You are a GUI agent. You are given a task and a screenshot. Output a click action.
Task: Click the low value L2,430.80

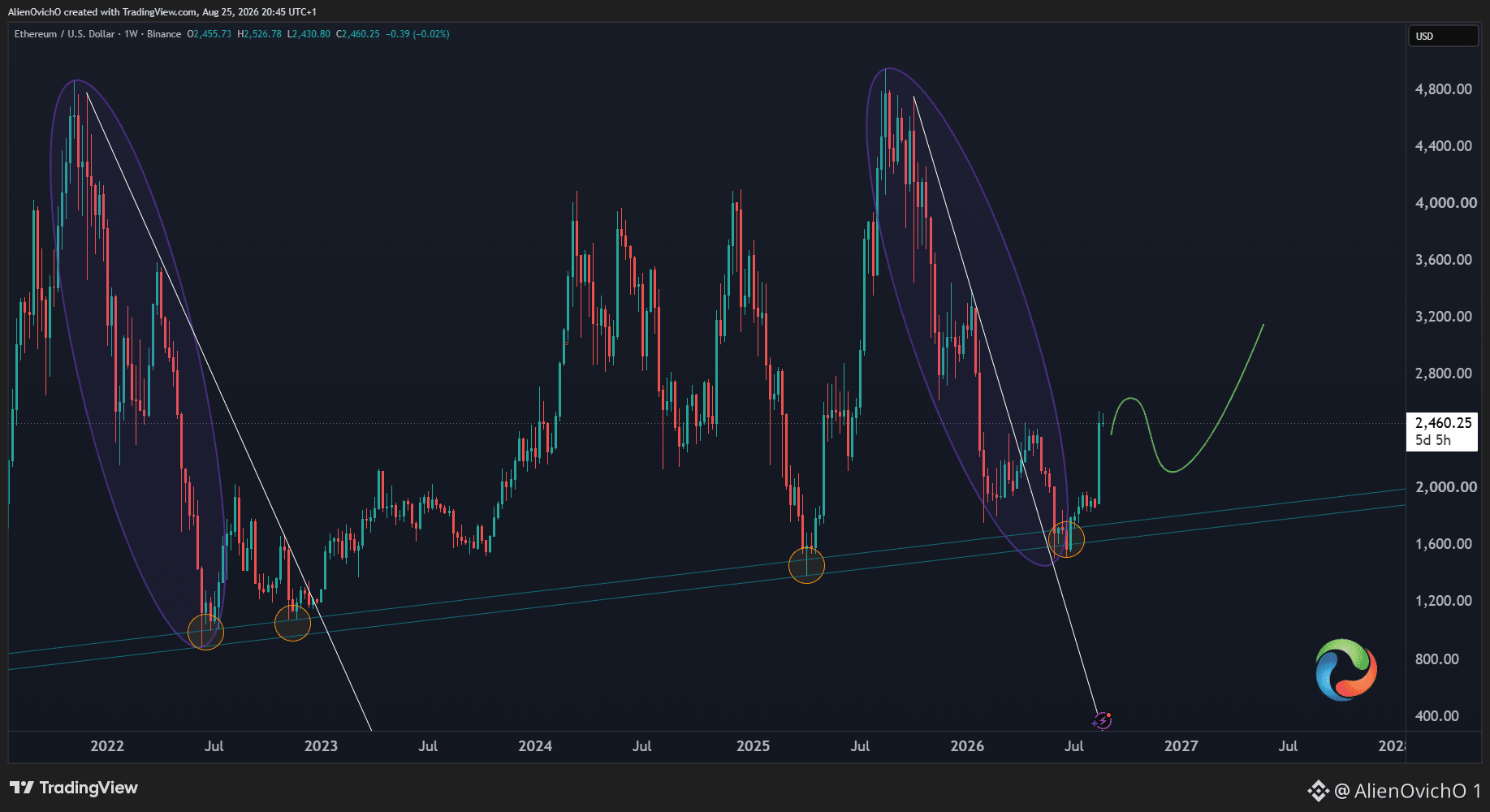click(309, 34)
